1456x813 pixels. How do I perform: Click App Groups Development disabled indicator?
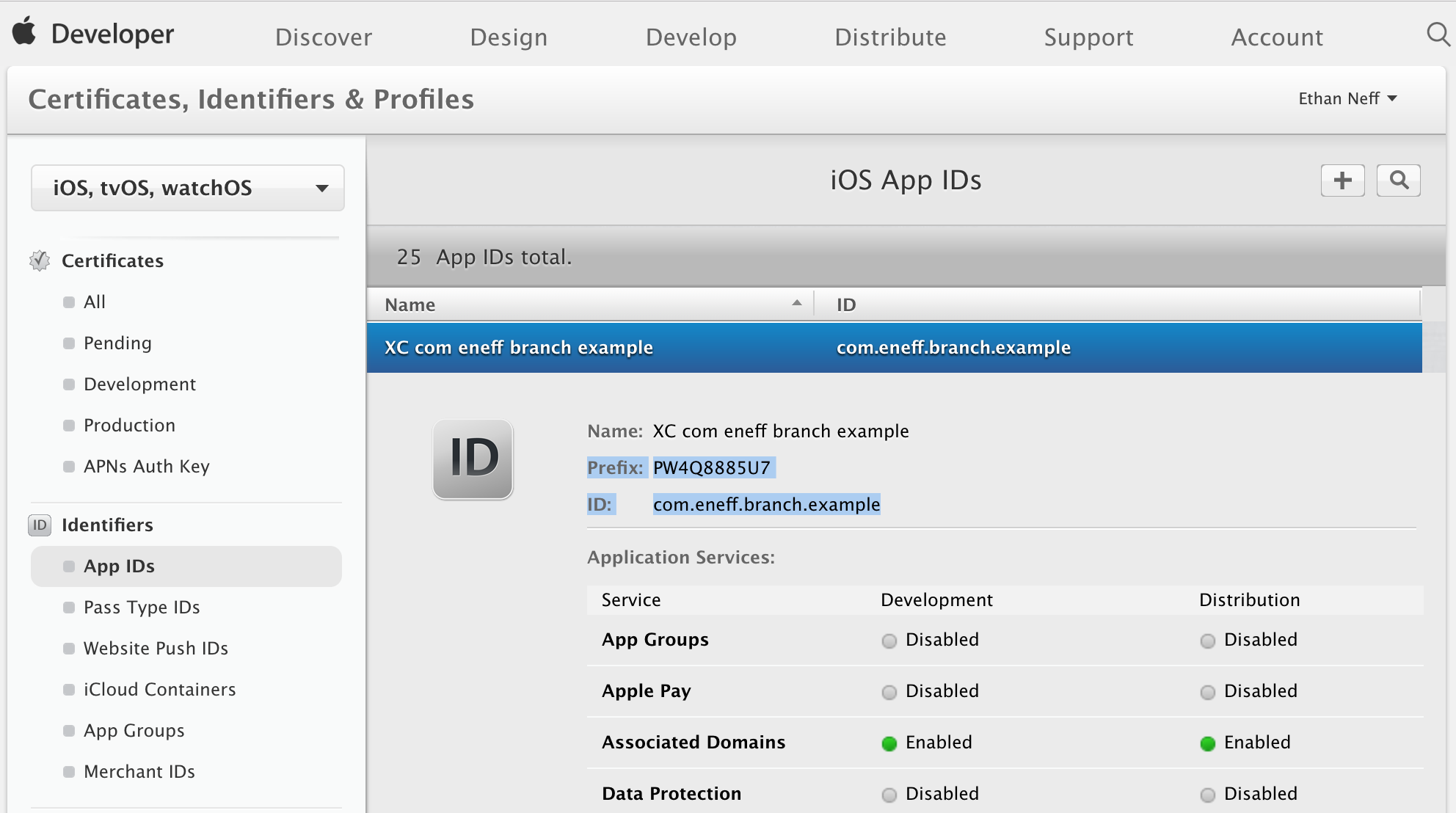pyautogui.click(x=889, y=641)
